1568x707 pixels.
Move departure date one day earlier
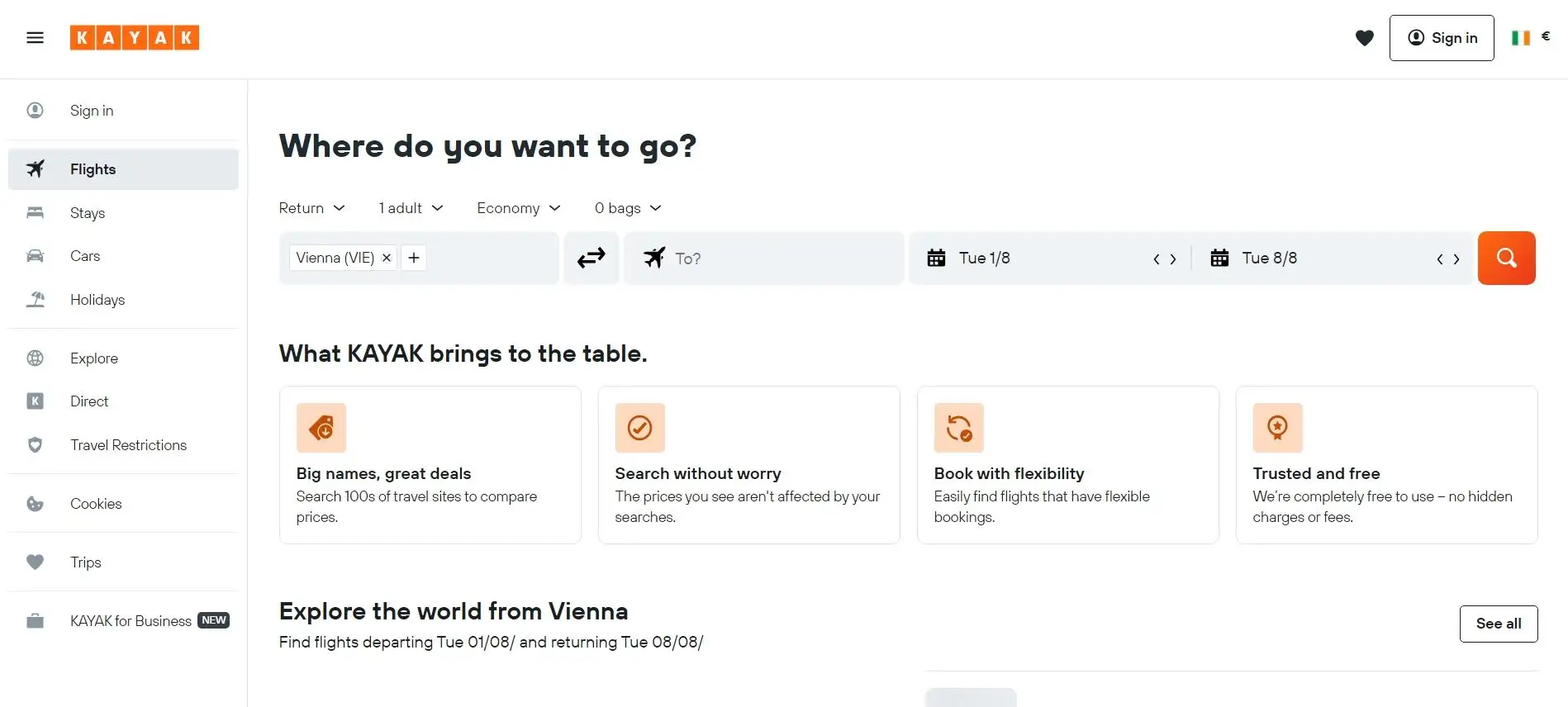1156,259
